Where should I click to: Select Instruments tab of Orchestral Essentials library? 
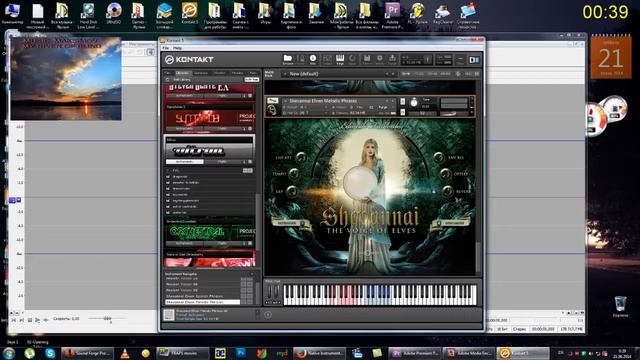184,243
